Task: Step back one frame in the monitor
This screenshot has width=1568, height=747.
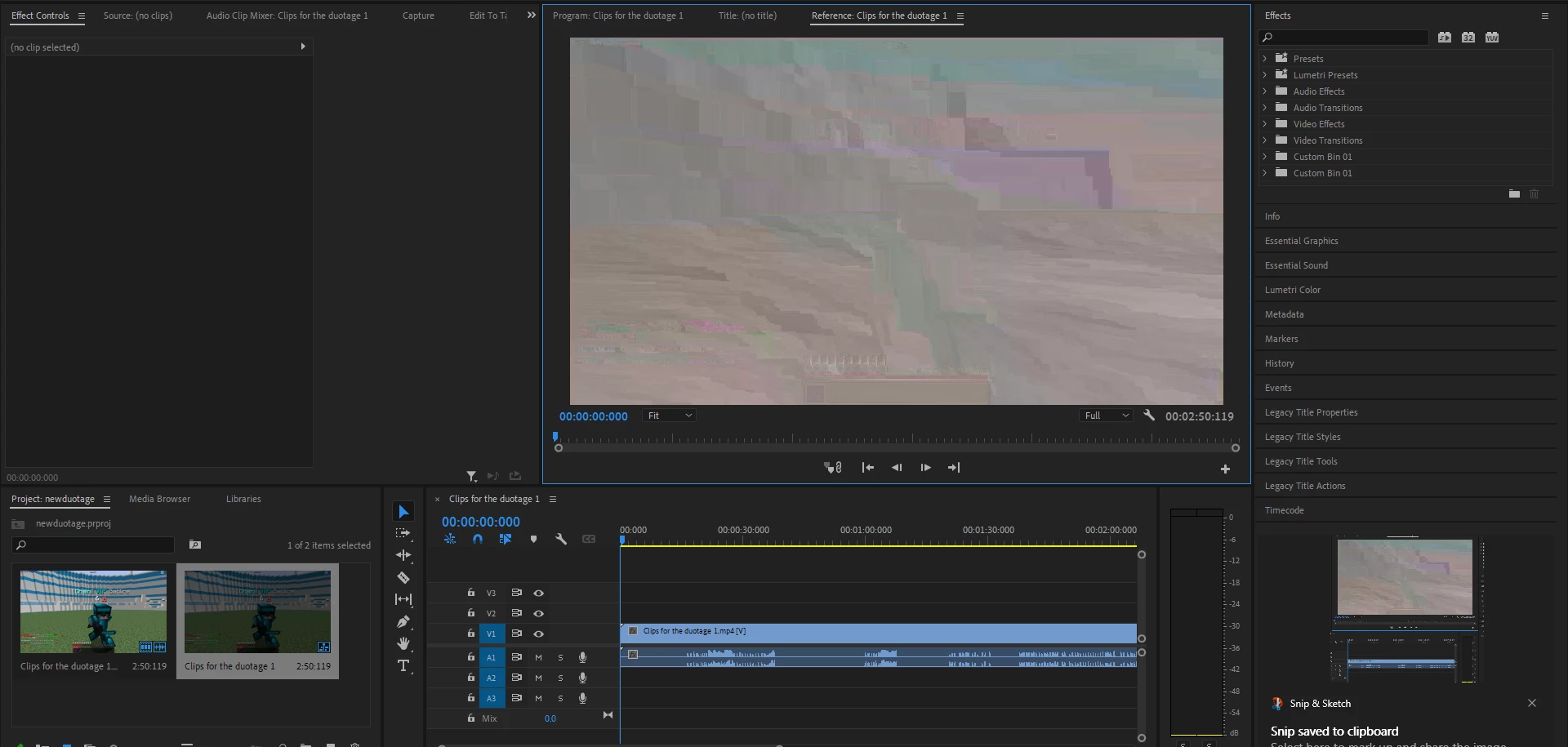Action: click(x=897, y=468)
